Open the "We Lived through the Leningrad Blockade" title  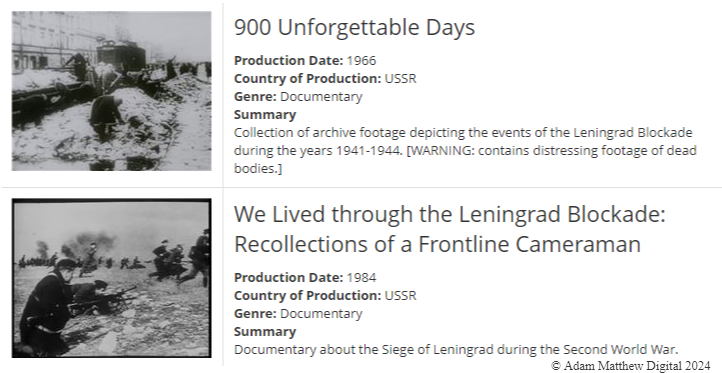click(x=450, y=214)
